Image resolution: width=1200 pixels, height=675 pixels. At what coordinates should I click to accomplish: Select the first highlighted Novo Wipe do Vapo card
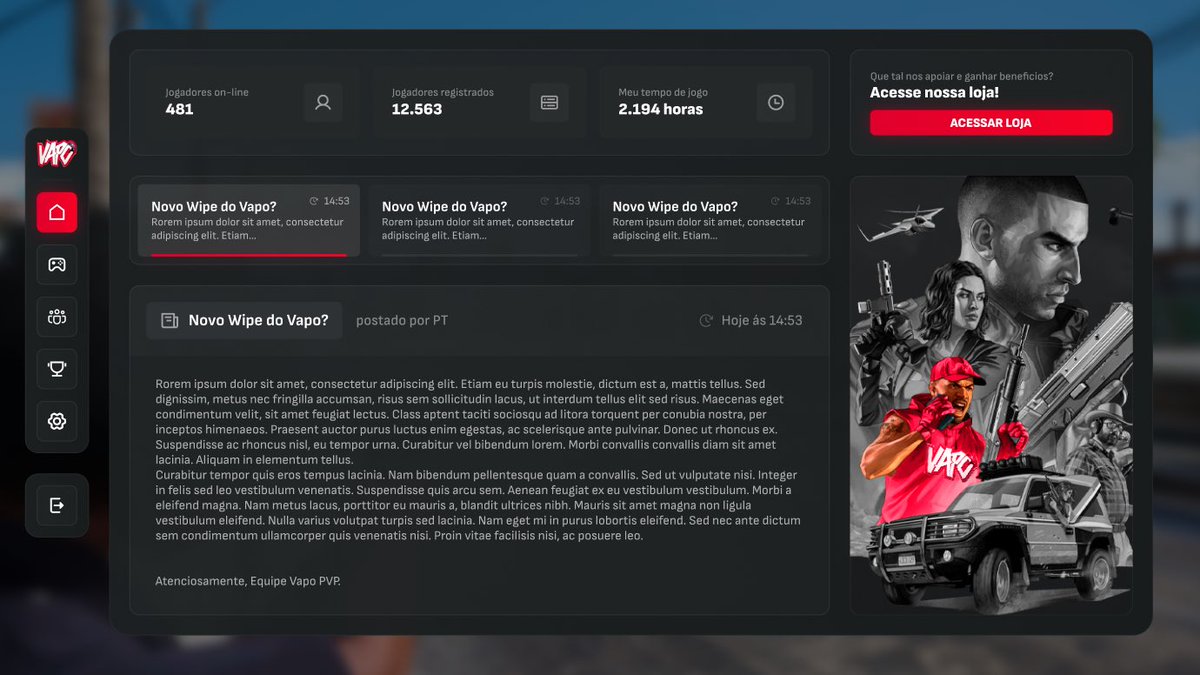(x=248, y=221)
